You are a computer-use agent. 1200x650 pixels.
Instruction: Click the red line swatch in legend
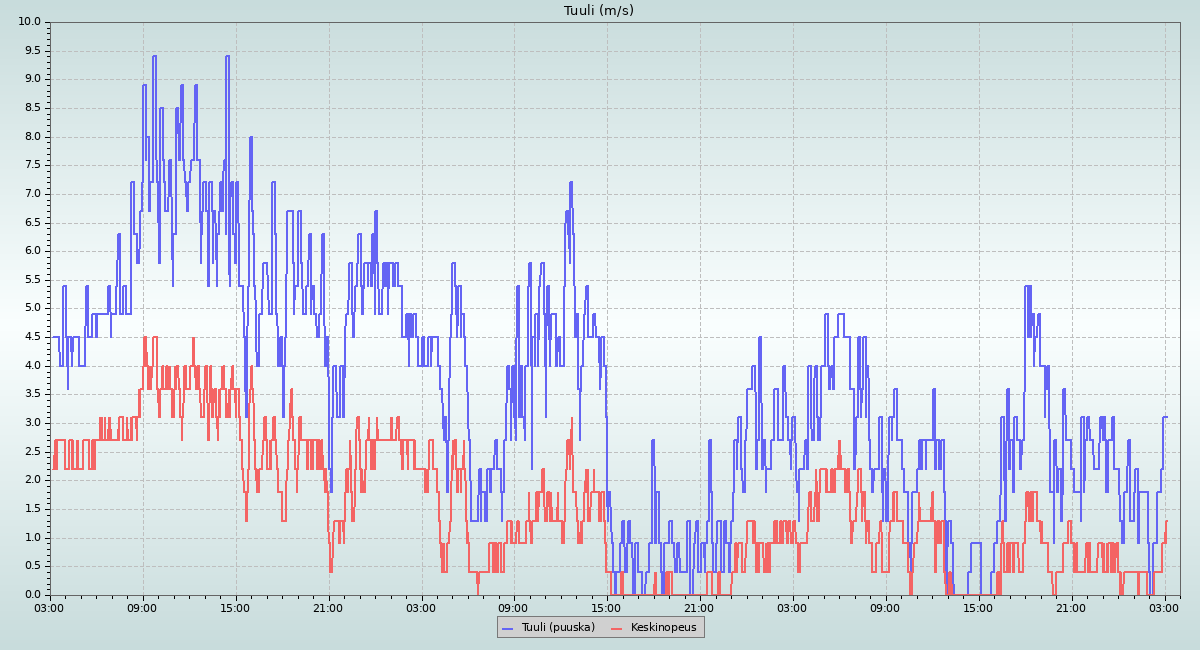coord(617,627)
